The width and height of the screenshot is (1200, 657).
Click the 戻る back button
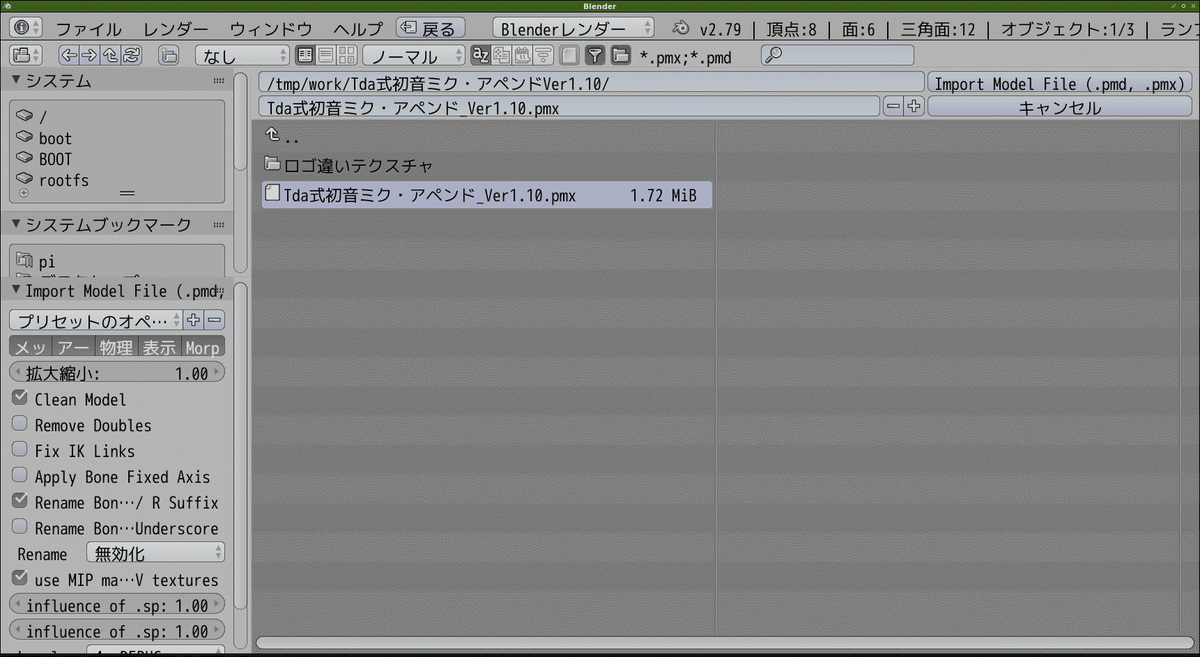pos(430,29)
